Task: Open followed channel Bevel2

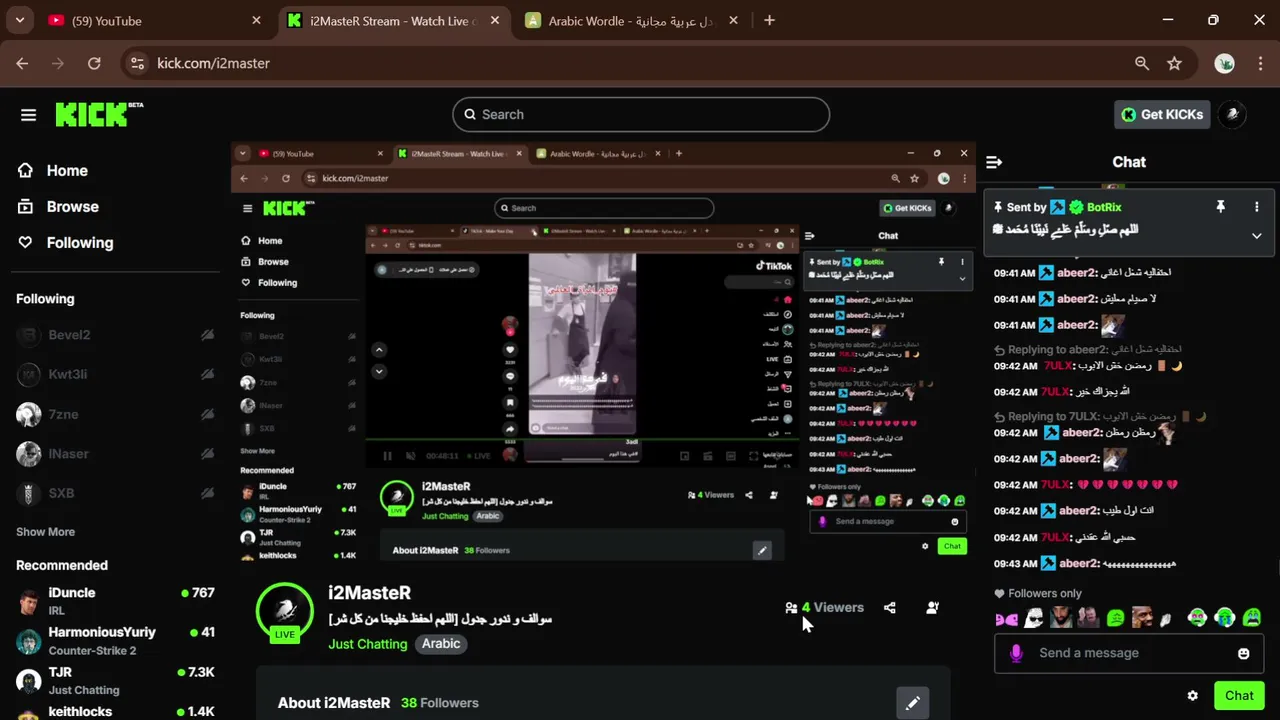Action: [115, 335]
